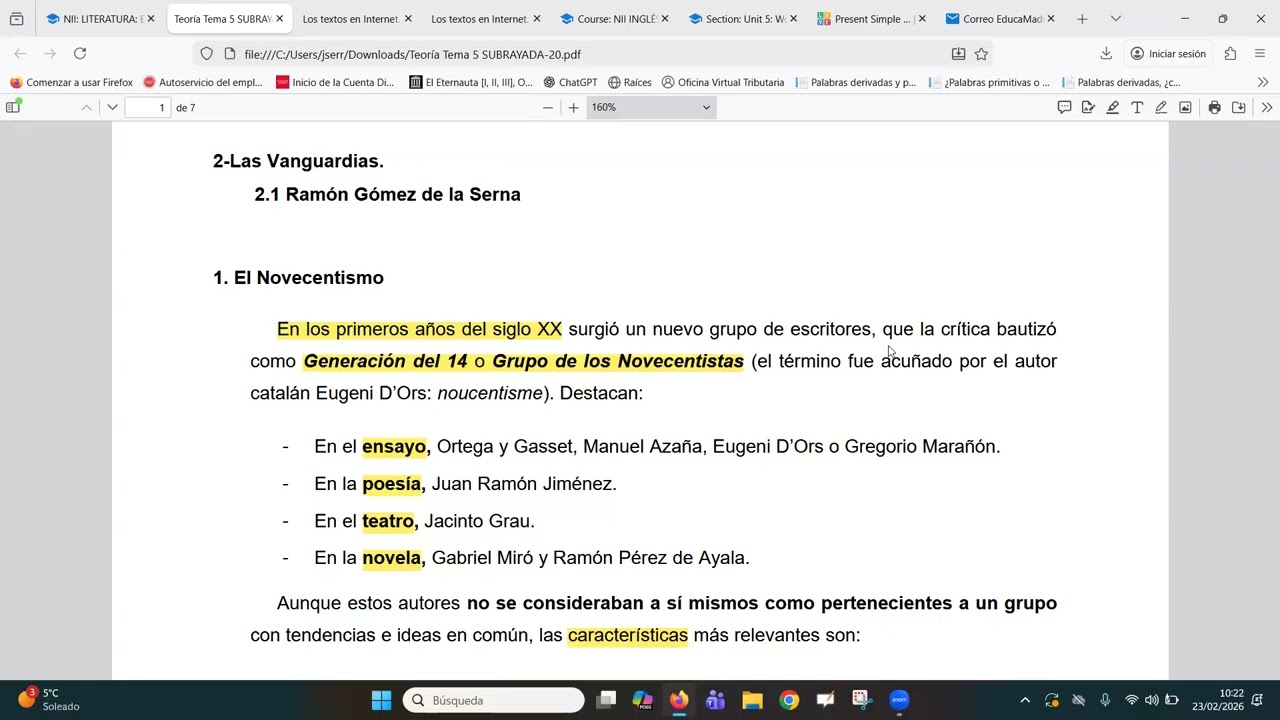Select the add comment annotation tool
The image size is (1280, 720).
(1064, 107)
